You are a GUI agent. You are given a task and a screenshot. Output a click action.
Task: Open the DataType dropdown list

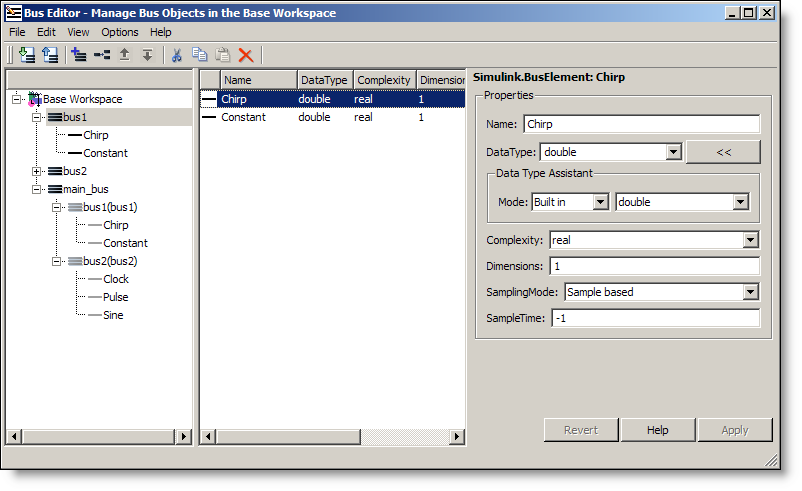pos(673,152)
